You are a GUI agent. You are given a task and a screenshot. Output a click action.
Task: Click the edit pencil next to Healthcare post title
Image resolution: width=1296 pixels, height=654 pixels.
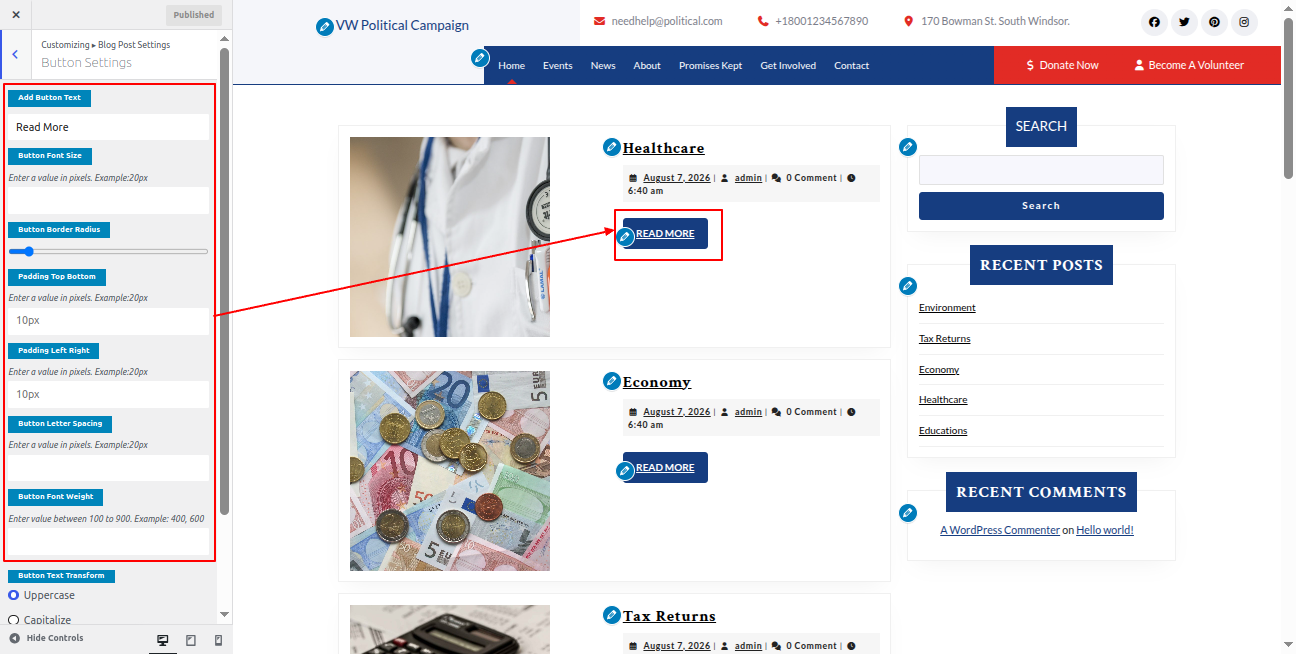pos(612,147)
